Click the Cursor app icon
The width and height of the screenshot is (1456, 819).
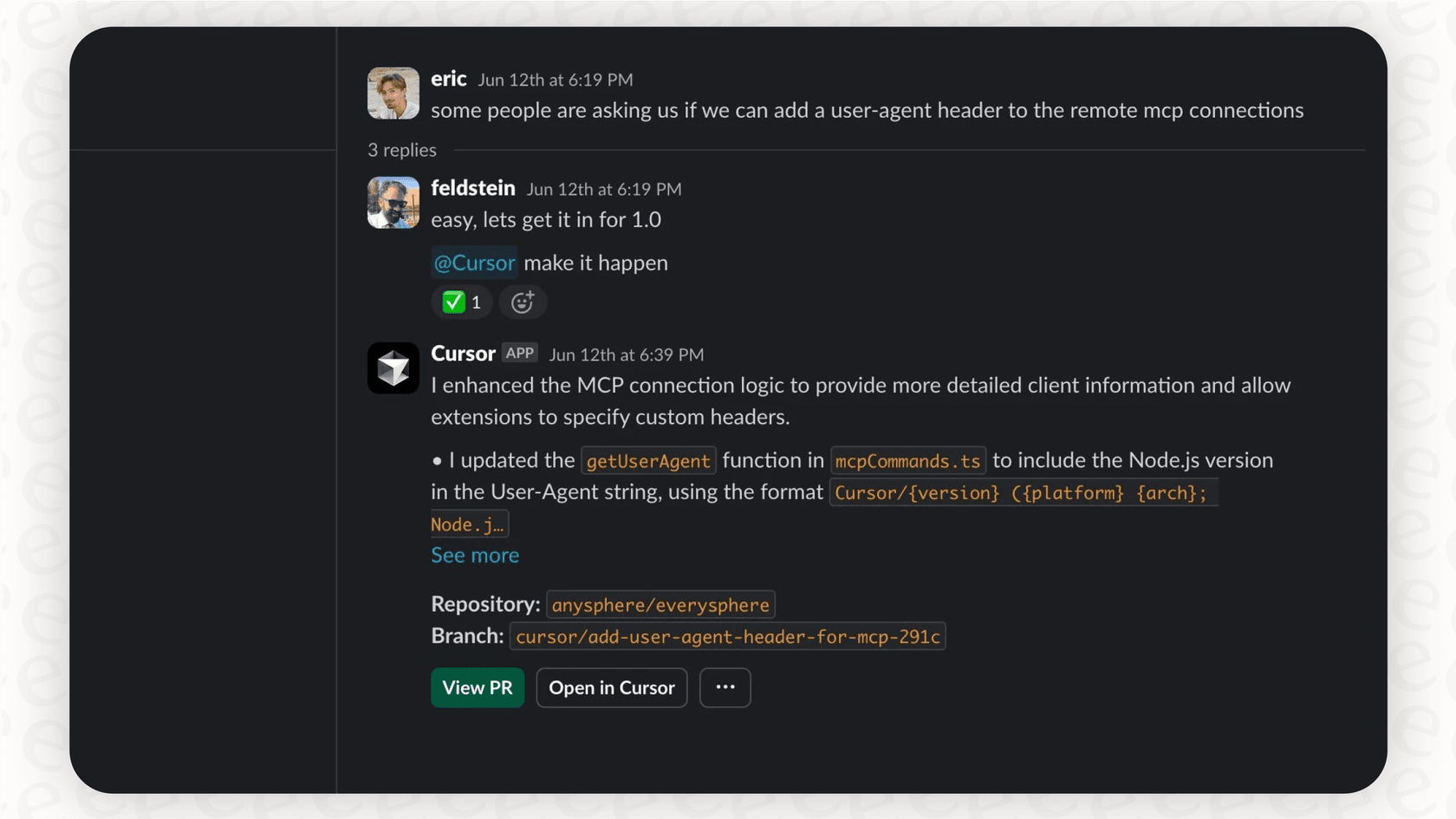coord(393,367)
